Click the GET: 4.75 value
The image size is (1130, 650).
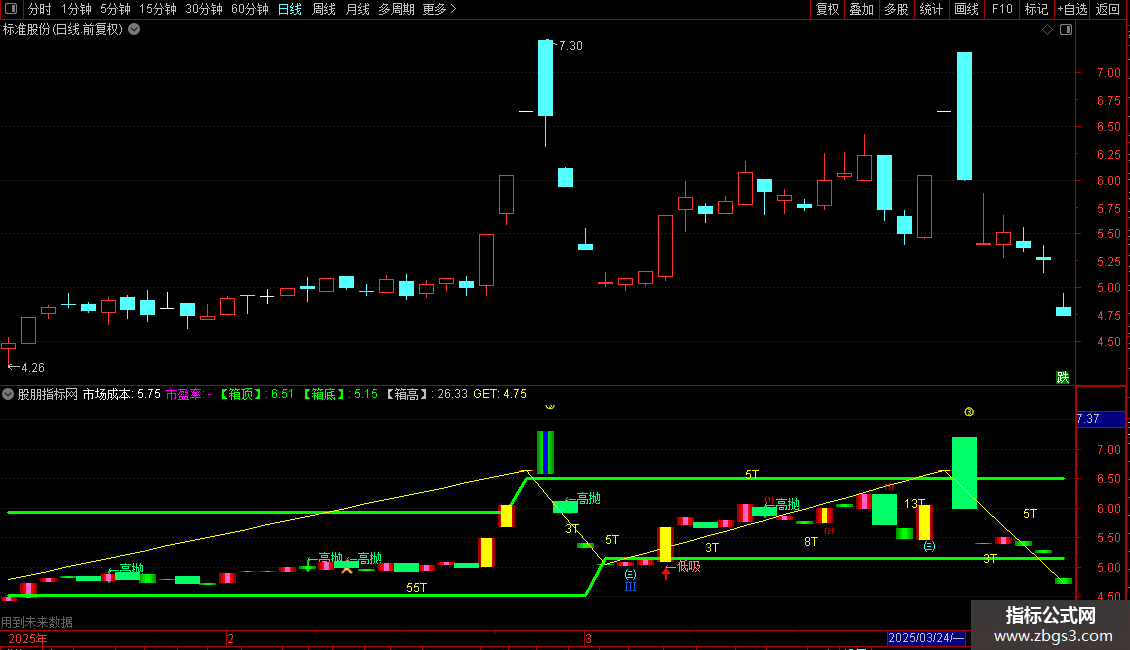tap(499, 394)
